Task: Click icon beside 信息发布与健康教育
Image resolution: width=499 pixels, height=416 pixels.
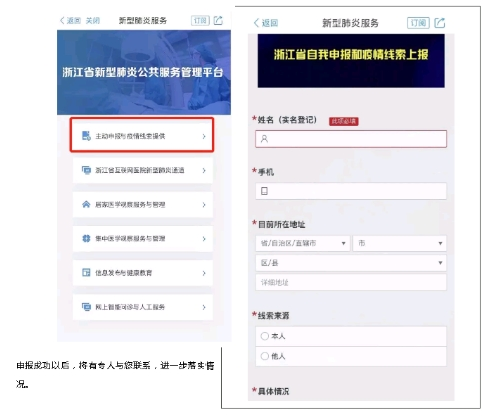Action: point(86,273)
